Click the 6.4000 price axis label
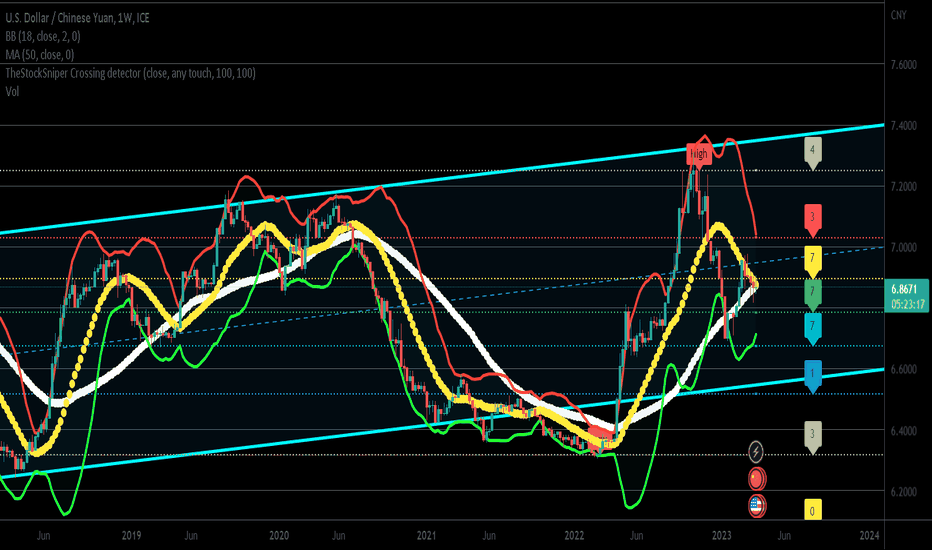The width and height of the screenshot is (932, 550). tap(903, 430)
